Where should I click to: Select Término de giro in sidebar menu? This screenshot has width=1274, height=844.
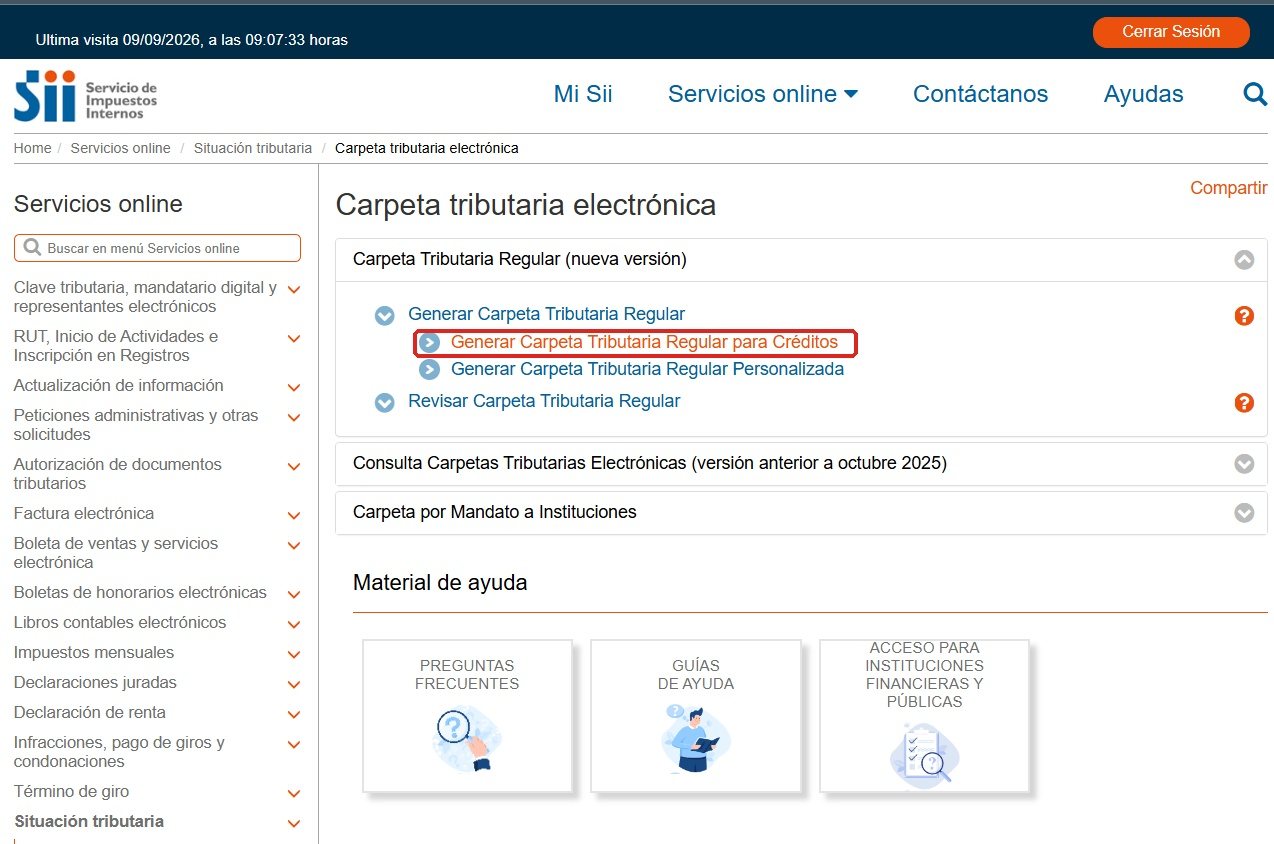coord(72,792)
